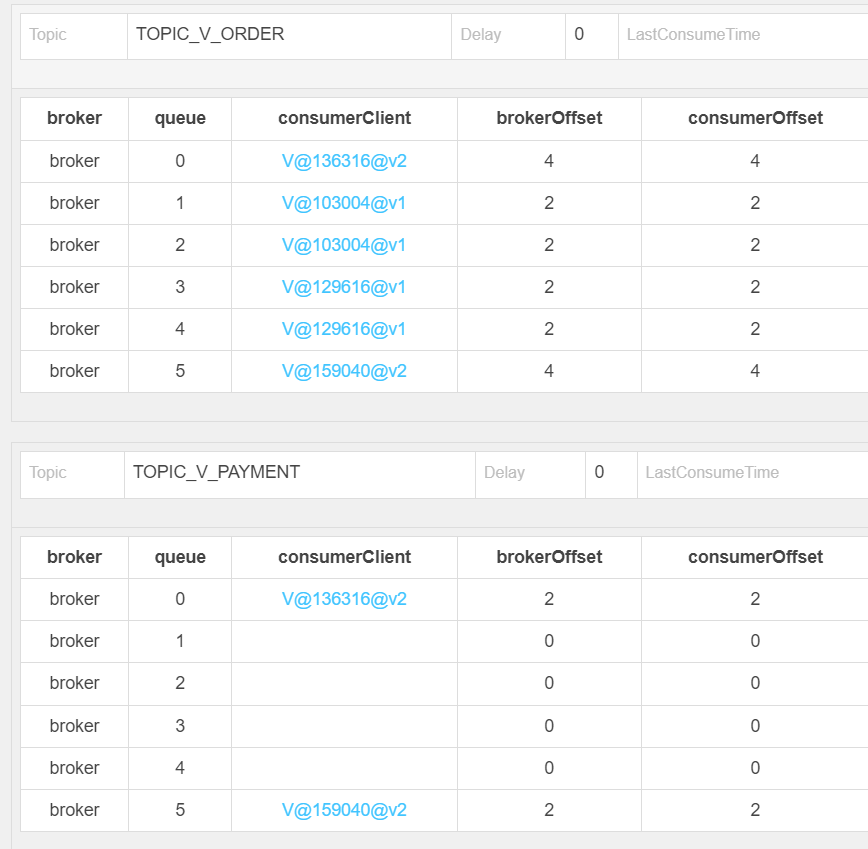This screenshot has height=849, width=868.
Task: Click the LastConsumeTime label of TOPIC_V_ORDER
Action: [x=693, y=34]
